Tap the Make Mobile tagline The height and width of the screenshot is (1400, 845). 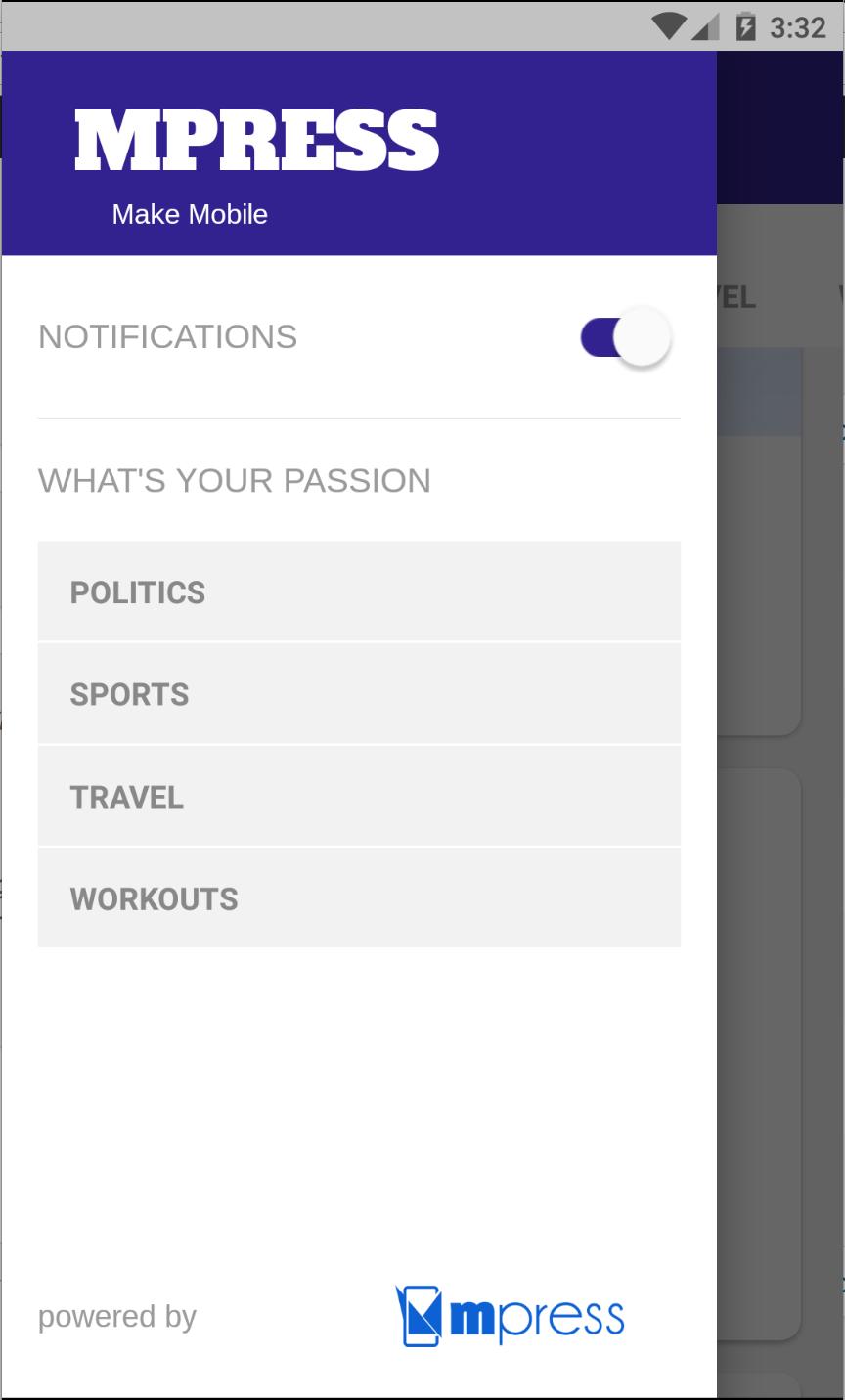tap(190, 214)
